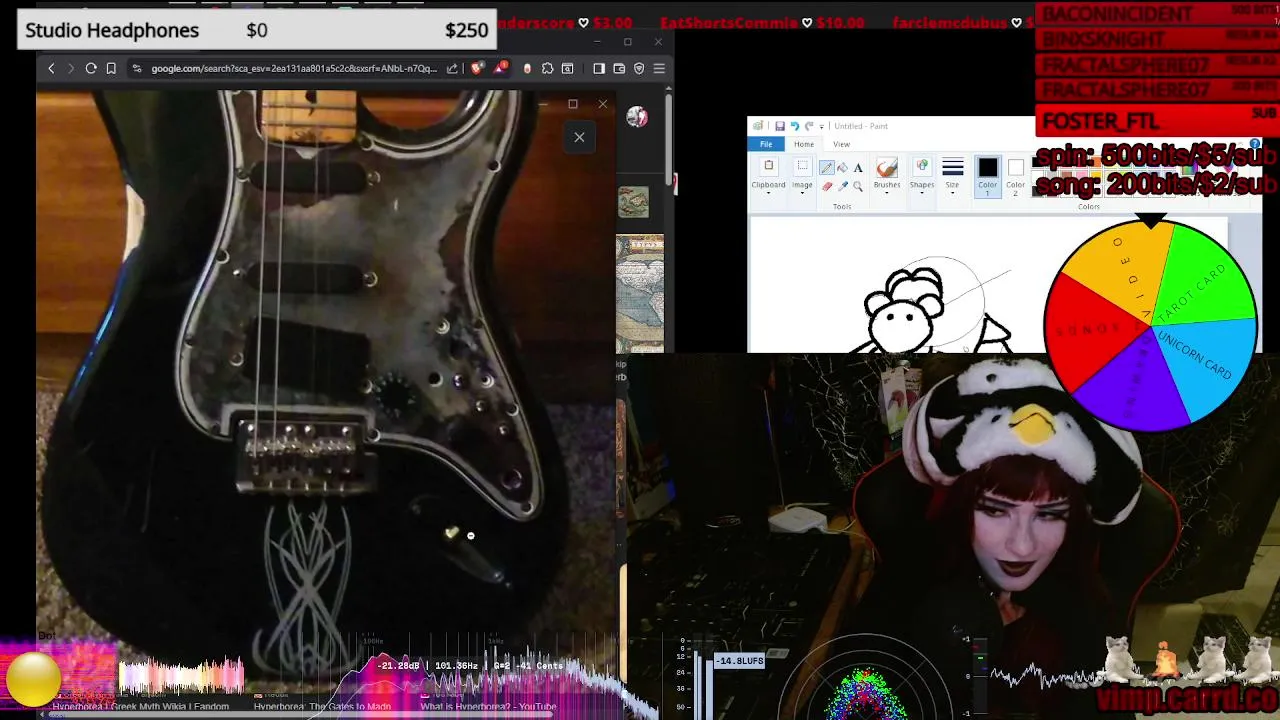1280x720 pixels.
Task: Go back in the browser
Action: (51, 68)
